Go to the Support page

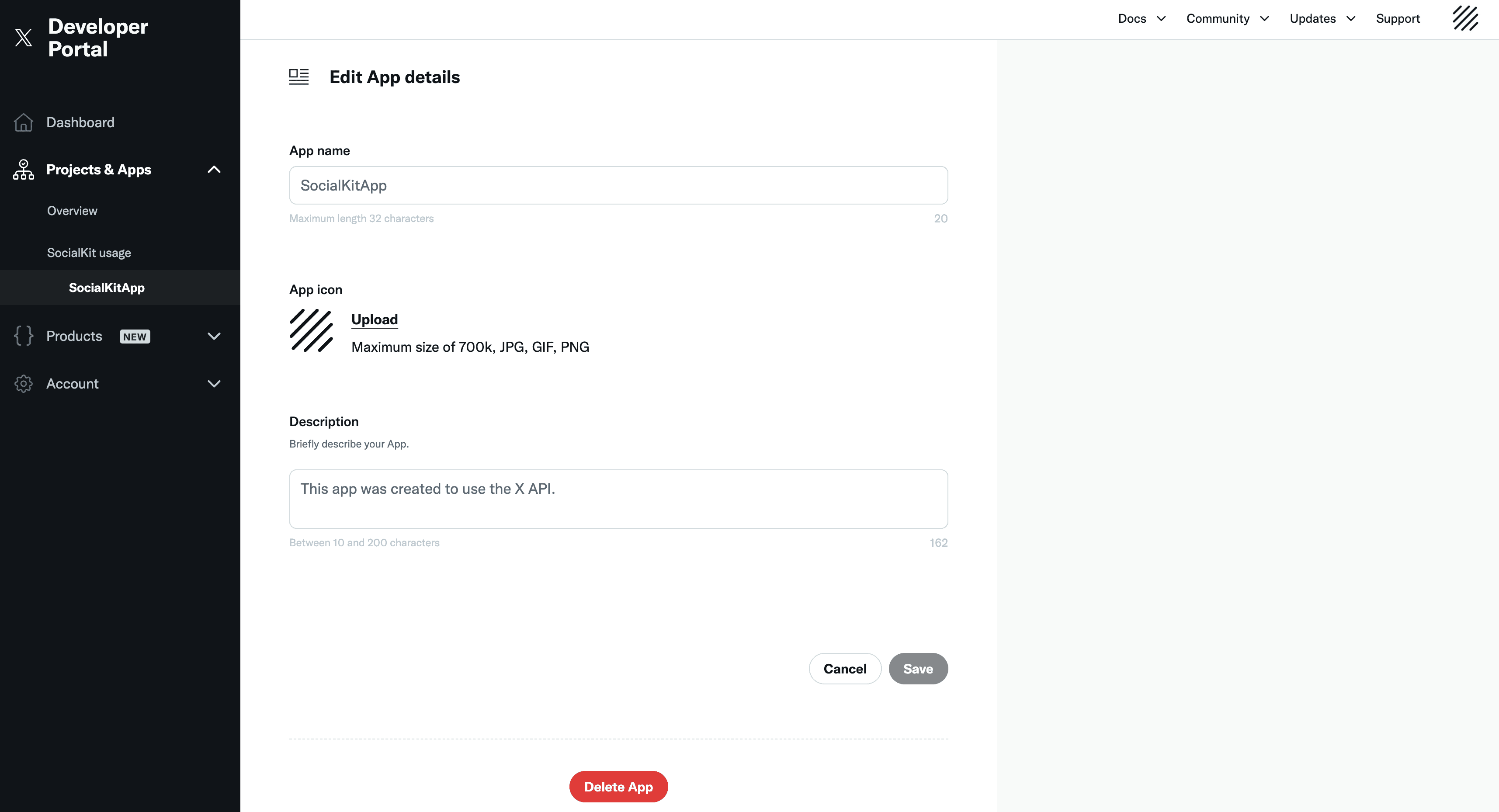1398,19
